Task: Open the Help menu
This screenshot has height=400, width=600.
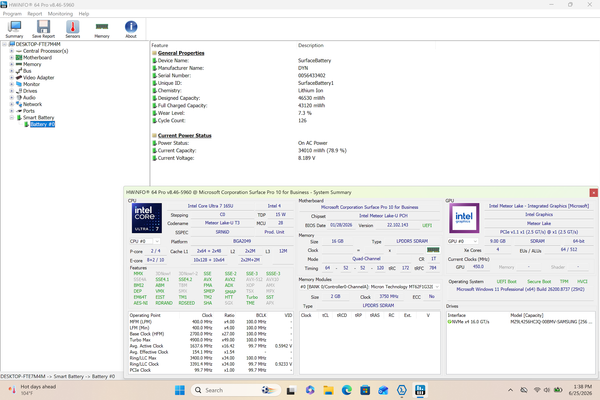Action: (x=84, y=14)
